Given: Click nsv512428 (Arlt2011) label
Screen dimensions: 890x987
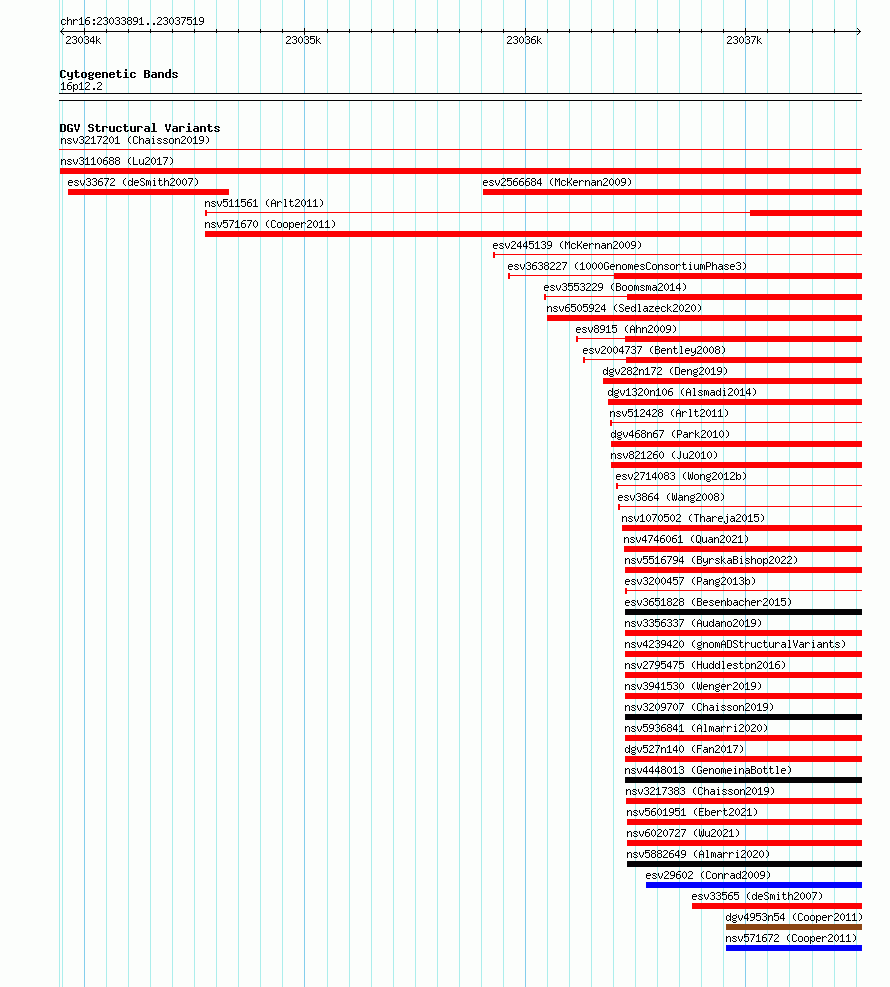Looking at the screenshot, I should 669,414.
